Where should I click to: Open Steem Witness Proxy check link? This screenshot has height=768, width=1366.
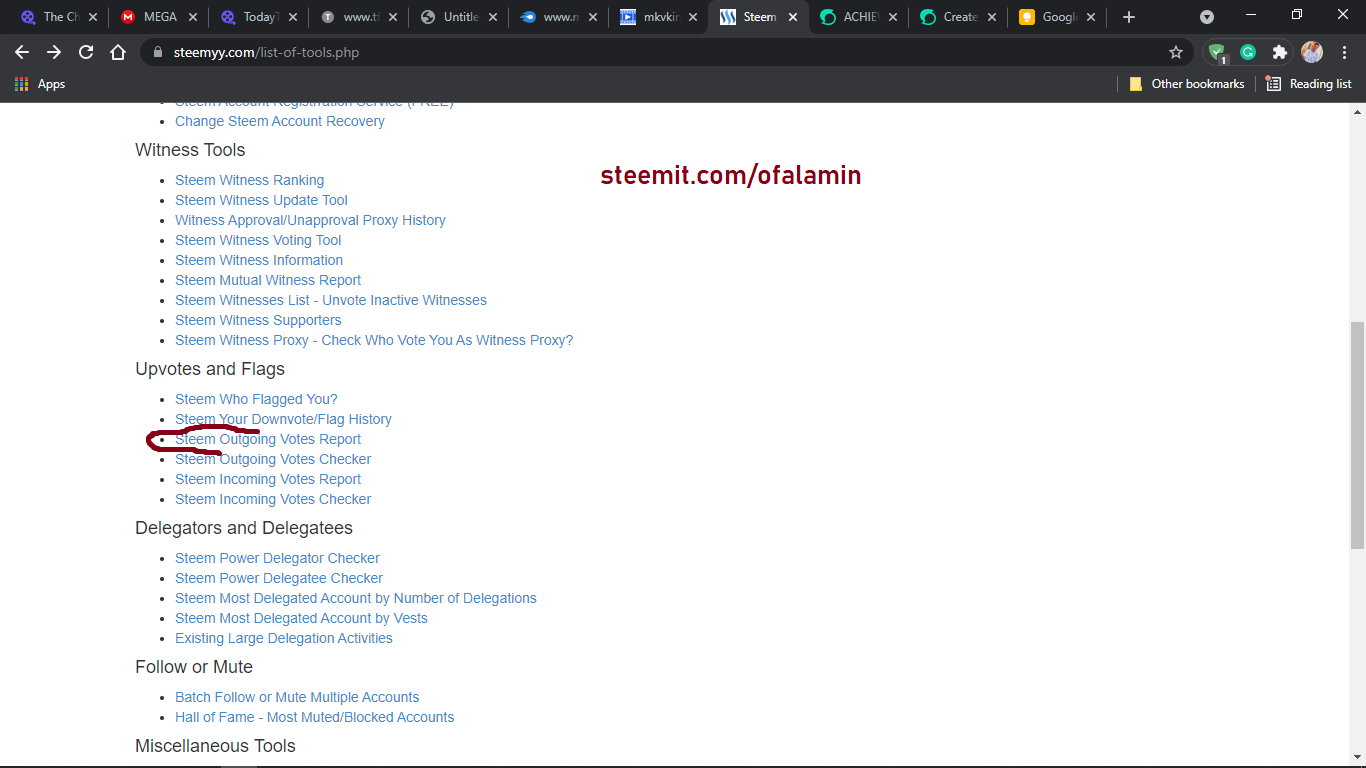point(374,340)
